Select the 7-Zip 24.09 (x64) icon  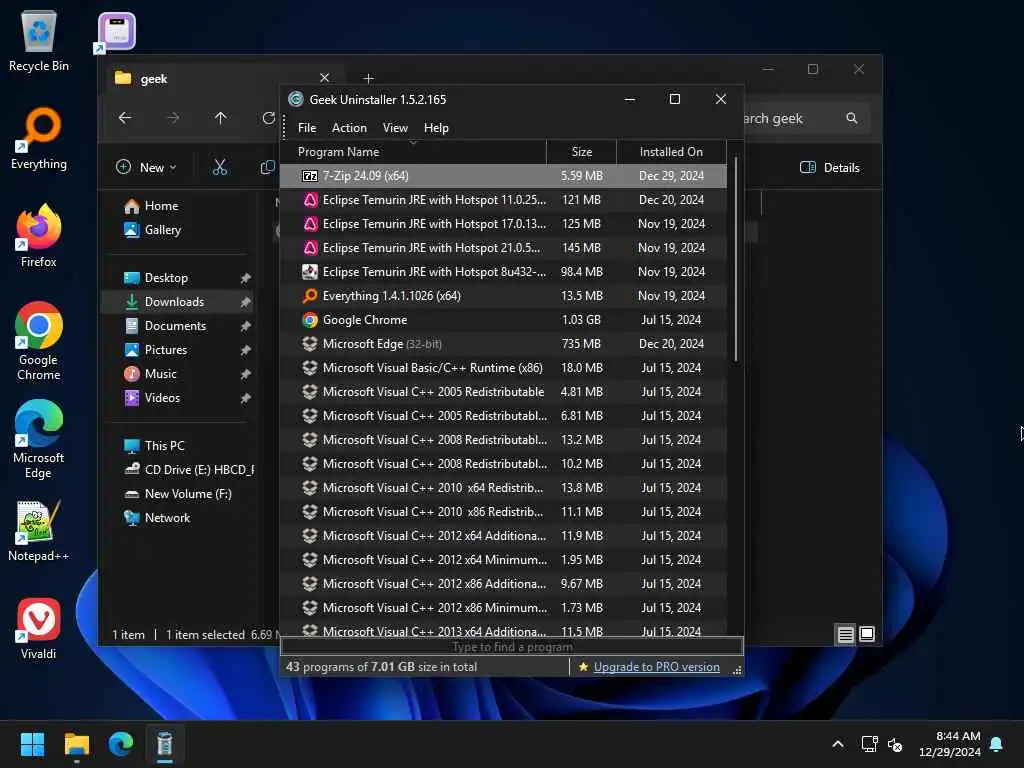click(310, 176)
